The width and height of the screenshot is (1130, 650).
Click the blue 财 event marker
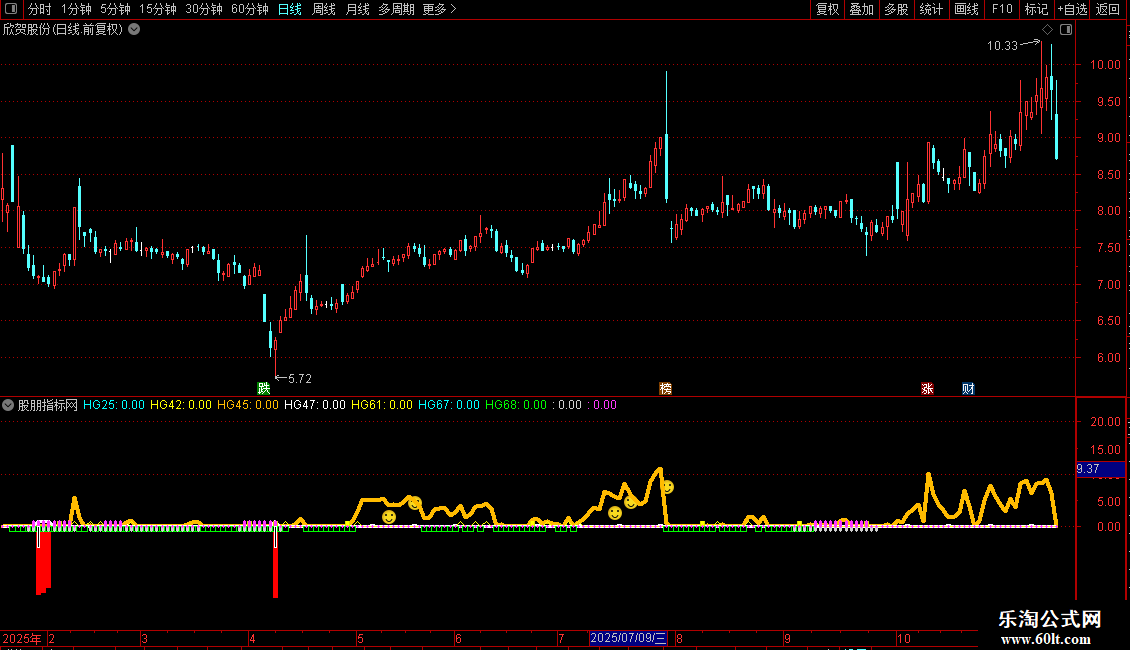[x=968, y=388]
